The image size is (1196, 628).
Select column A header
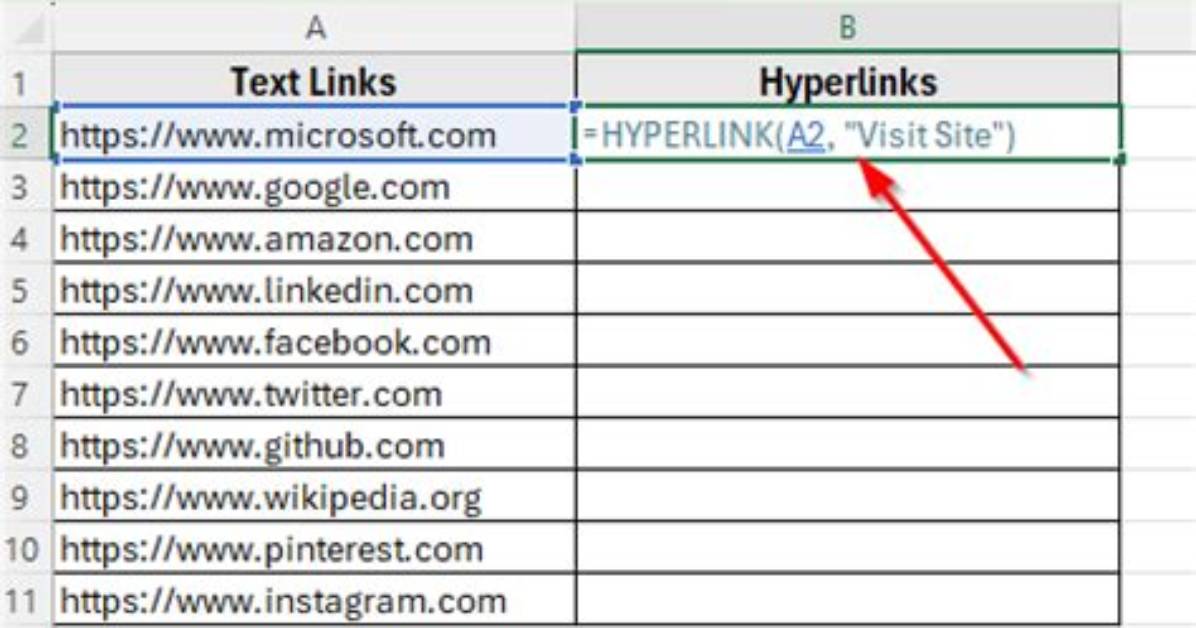(314, 28)
